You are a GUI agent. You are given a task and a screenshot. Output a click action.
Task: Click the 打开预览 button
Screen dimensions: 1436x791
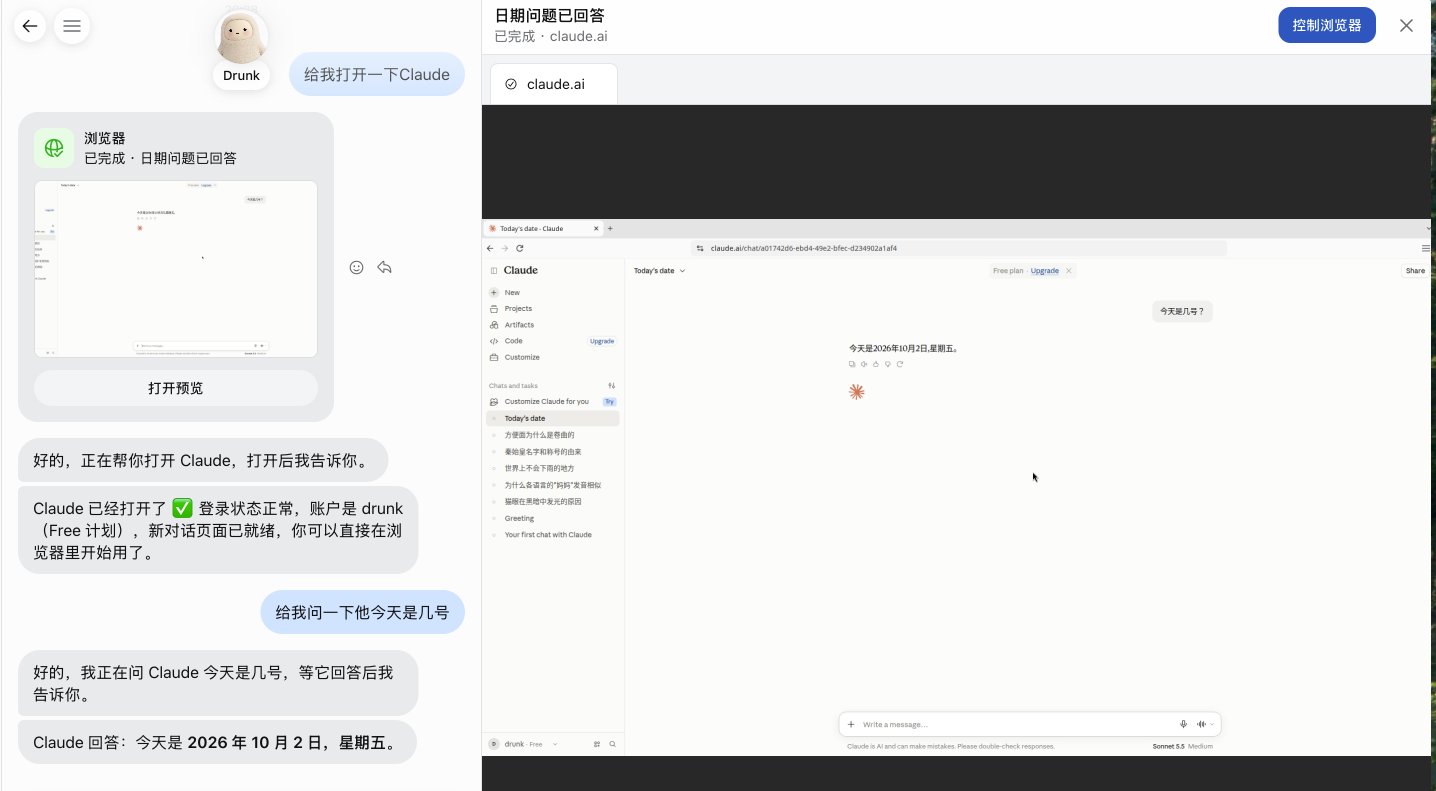coord(176,388)
